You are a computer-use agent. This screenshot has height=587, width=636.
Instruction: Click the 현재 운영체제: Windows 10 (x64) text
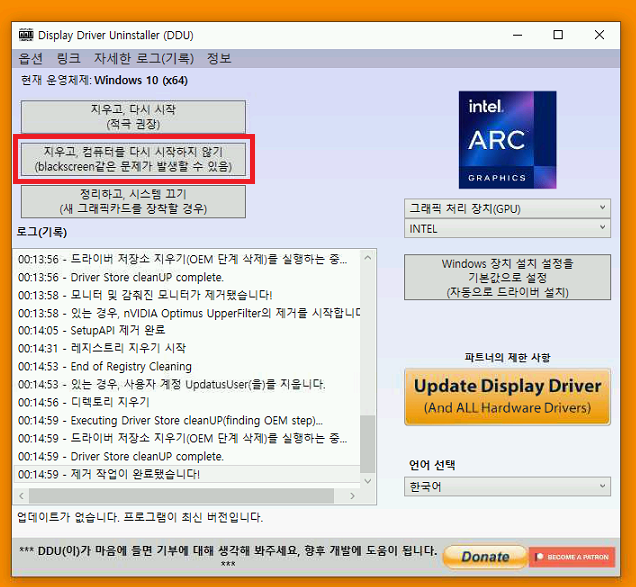click(104, 80)
